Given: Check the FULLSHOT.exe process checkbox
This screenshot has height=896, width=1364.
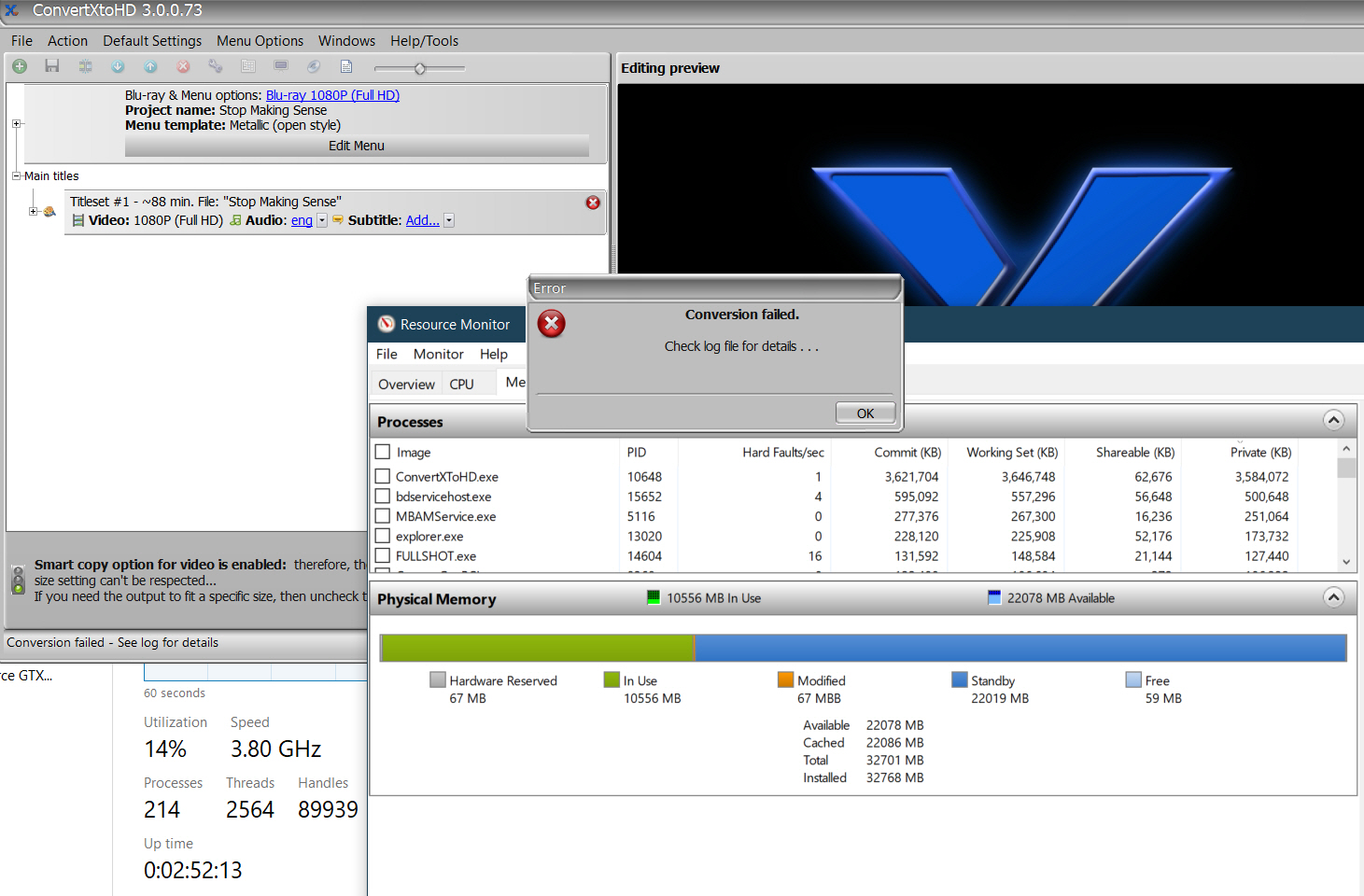Looking at the screenshot, I should (x=383, y=555).
